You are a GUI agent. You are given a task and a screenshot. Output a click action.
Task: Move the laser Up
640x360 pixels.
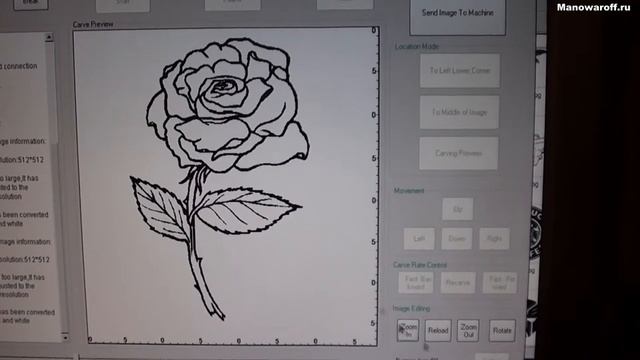click(x=458, y=209)
